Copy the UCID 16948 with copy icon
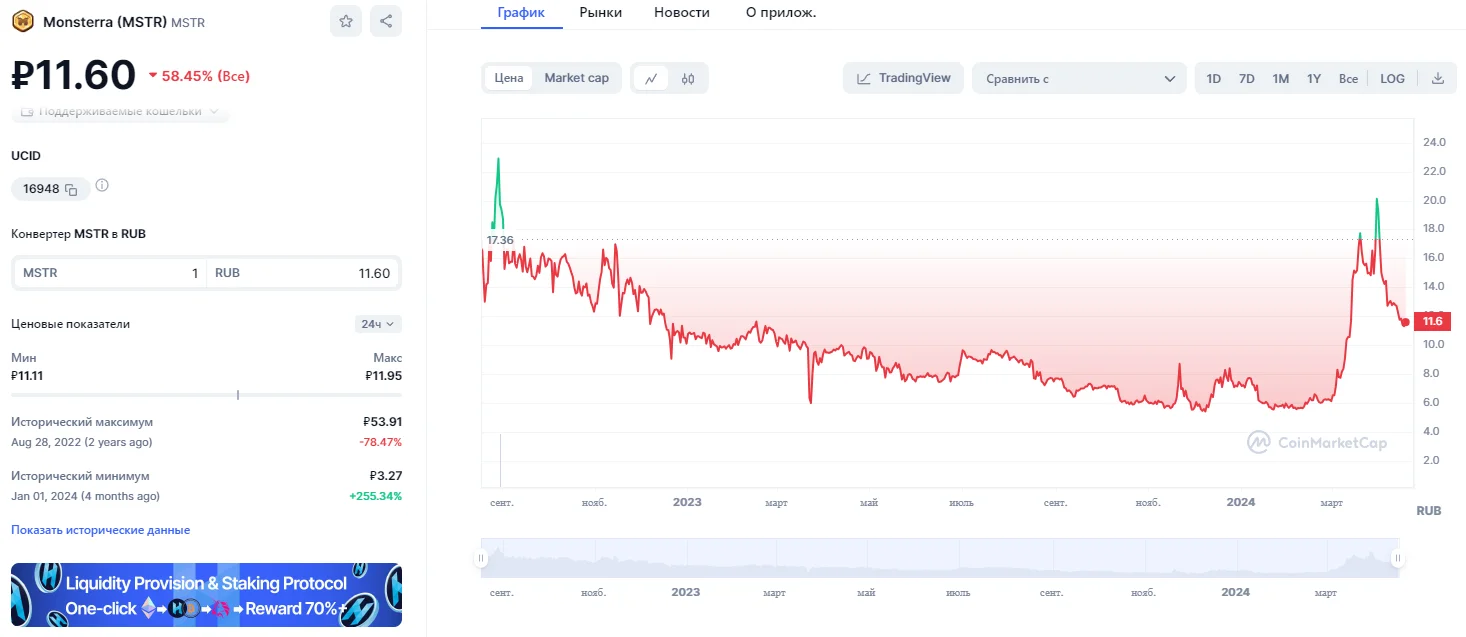1466x637 pixels. pos(71,189)
